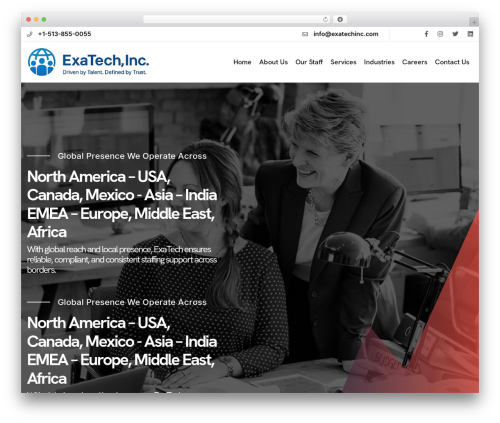
Task: Click the envelope email icon
Action: click(305, 34)
